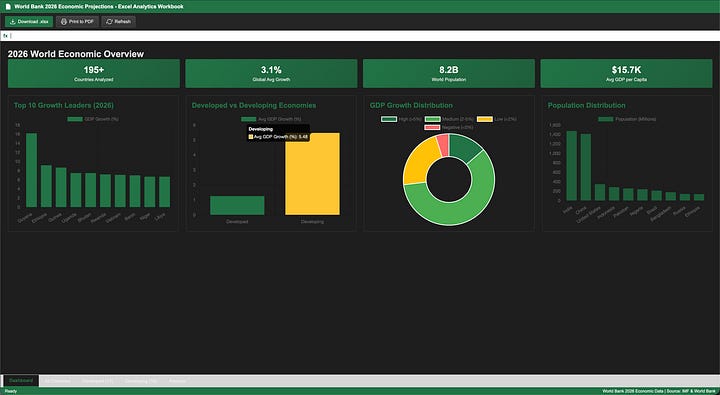Screen dimensions: 720x395
Task: Click the Bangladesh population bar
Action: [671, 197]
